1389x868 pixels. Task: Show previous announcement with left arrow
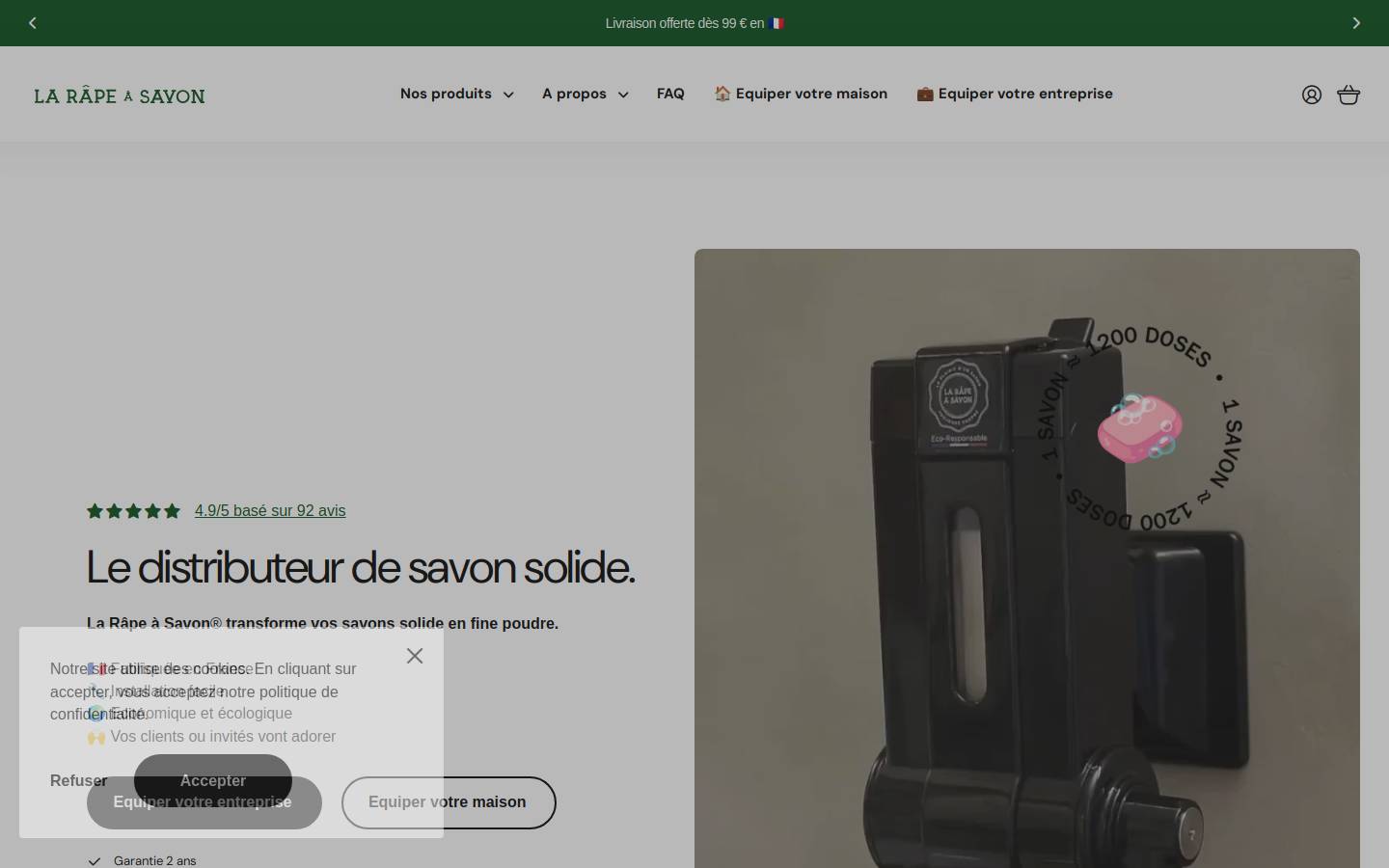coord(33,23)
